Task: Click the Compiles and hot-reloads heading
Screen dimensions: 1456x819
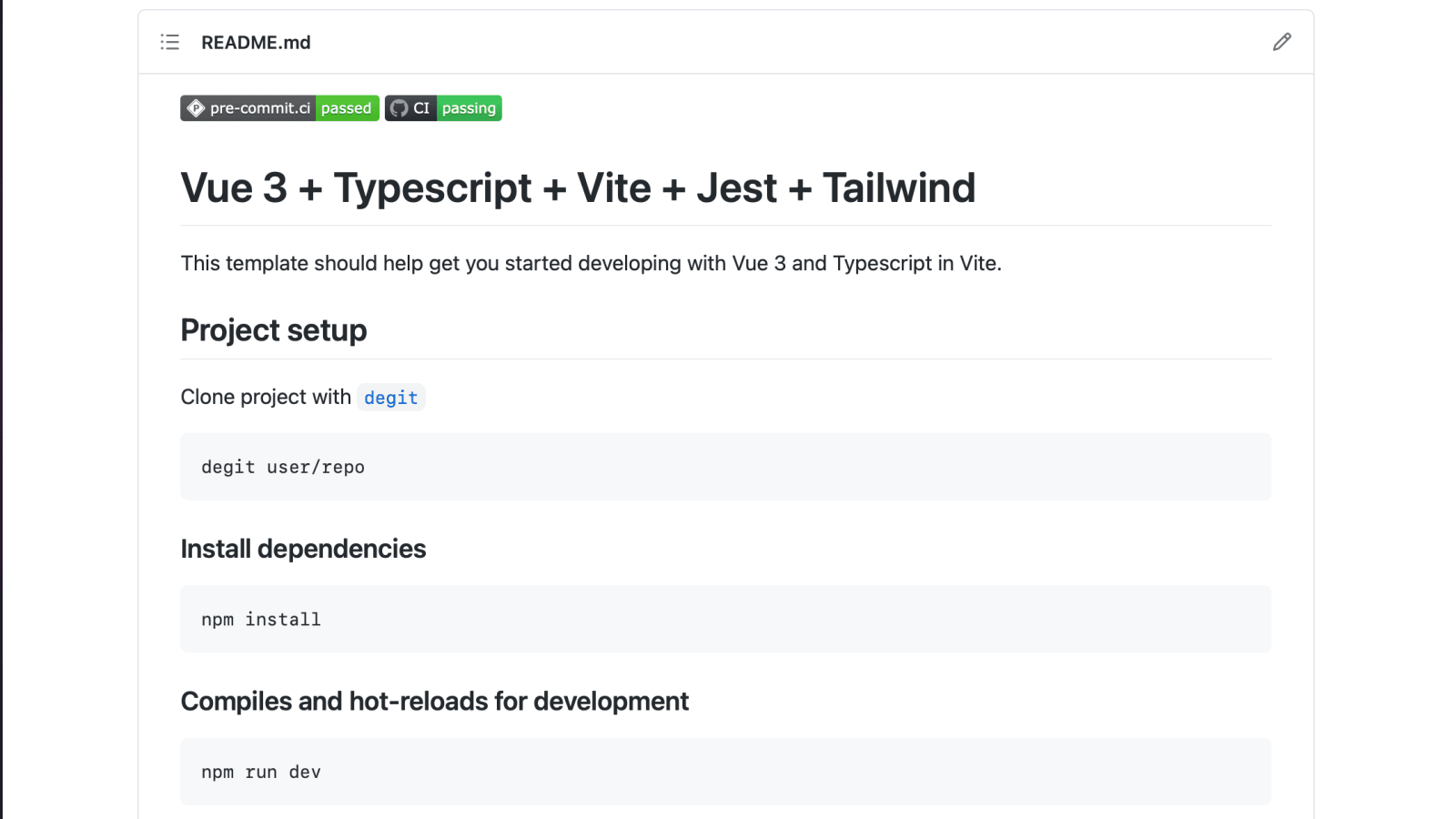Action: (435, 702)
